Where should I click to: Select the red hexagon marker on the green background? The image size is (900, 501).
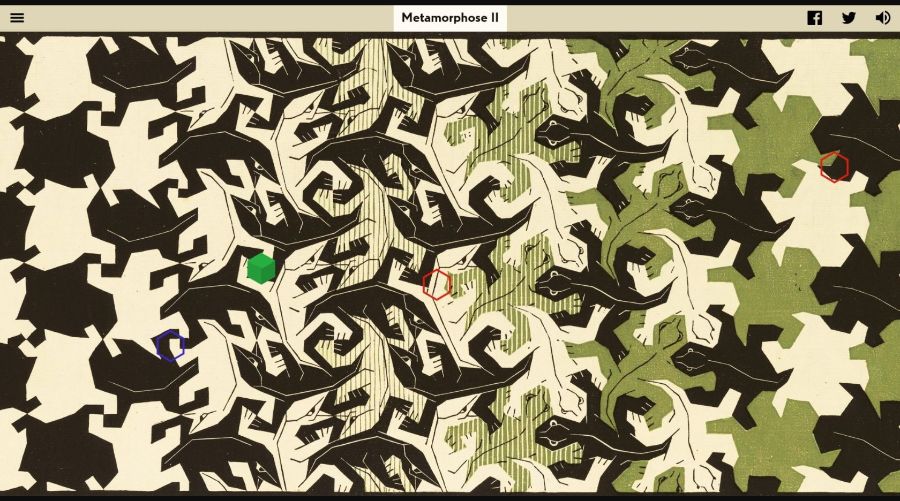point(834,167)
